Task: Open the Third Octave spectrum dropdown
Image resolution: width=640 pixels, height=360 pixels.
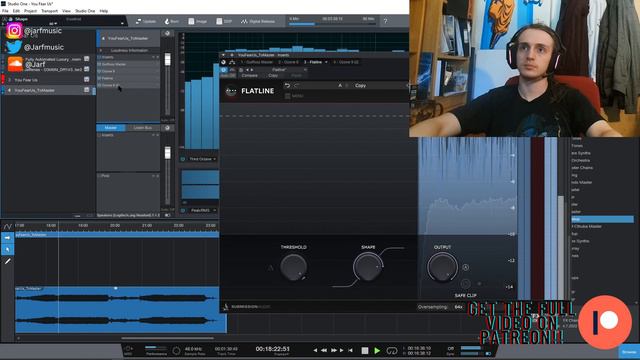Action: point(201,159)
